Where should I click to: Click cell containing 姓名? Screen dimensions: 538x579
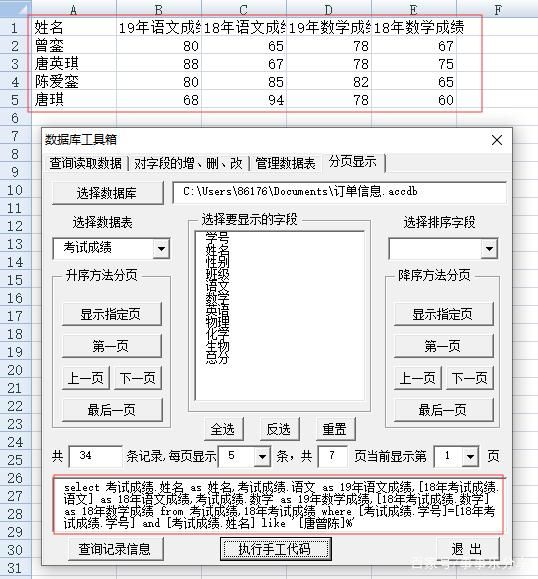[x=74, y=28]
